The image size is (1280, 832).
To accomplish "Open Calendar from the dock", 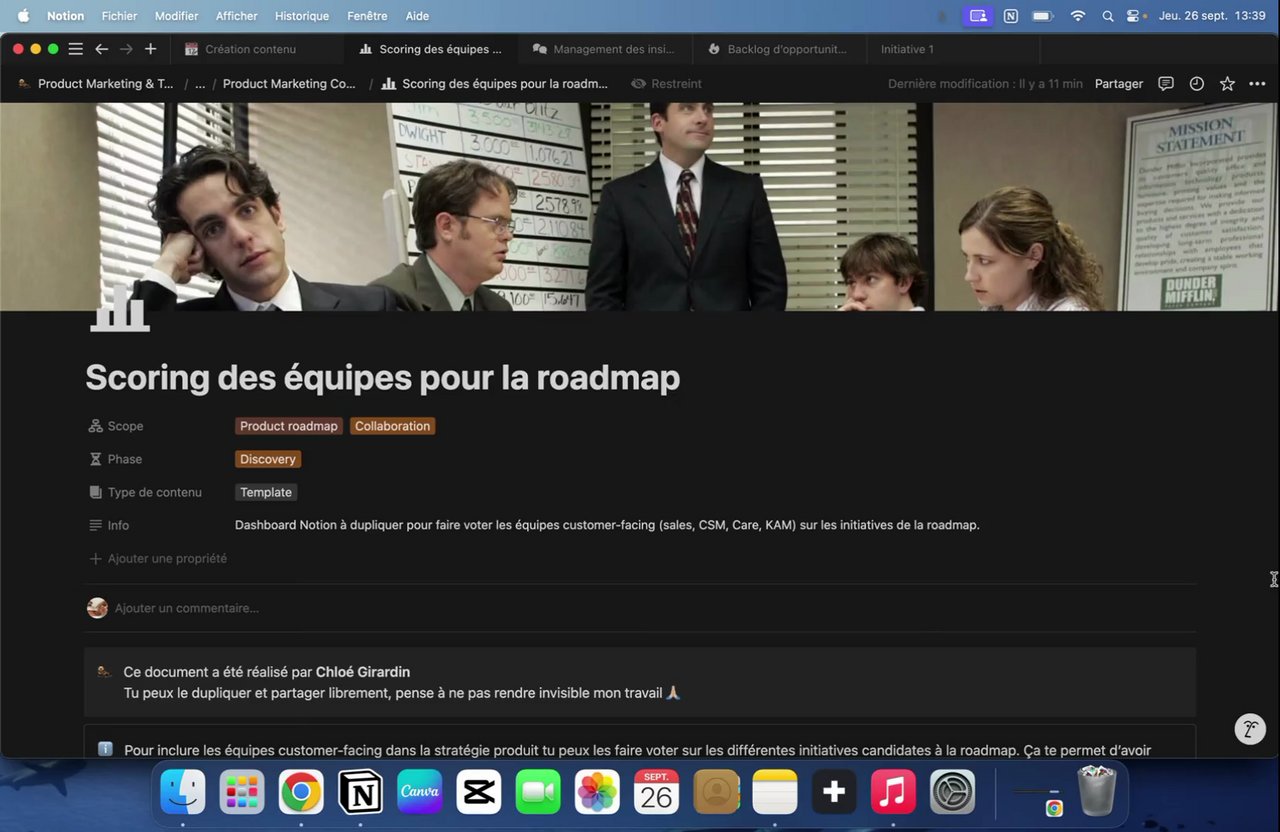I will [x=656, y=793].
